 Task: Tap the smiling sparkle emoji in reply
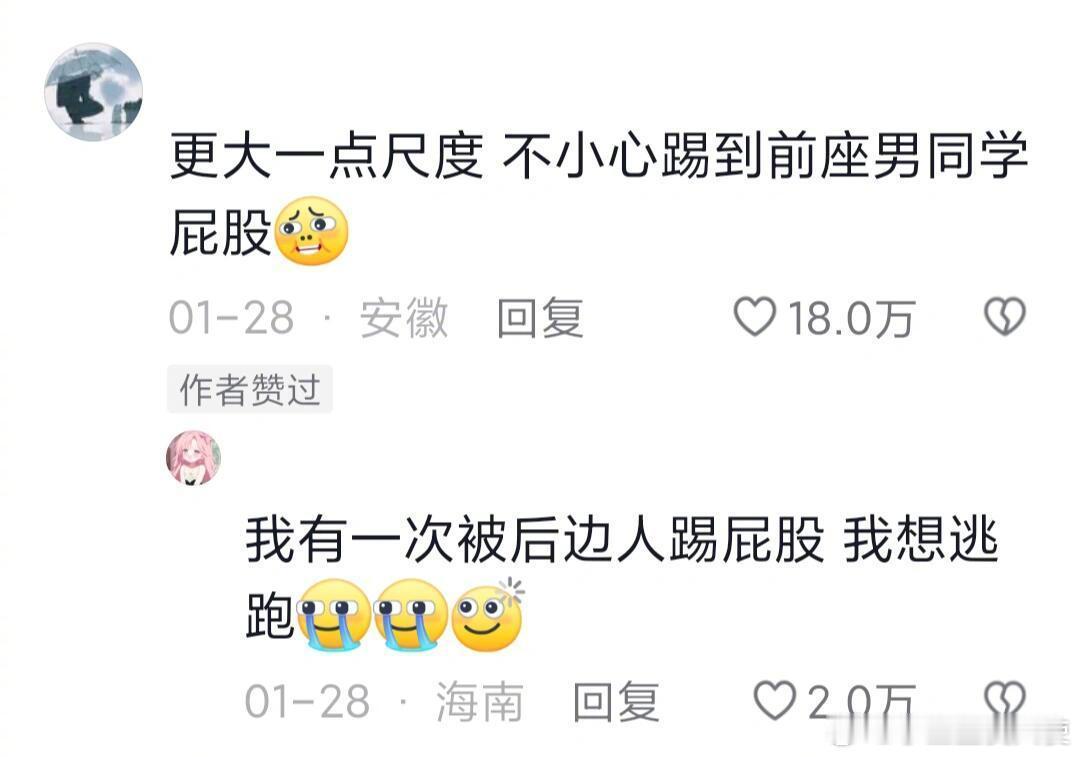pyautogui.click(x=488, y=614)
